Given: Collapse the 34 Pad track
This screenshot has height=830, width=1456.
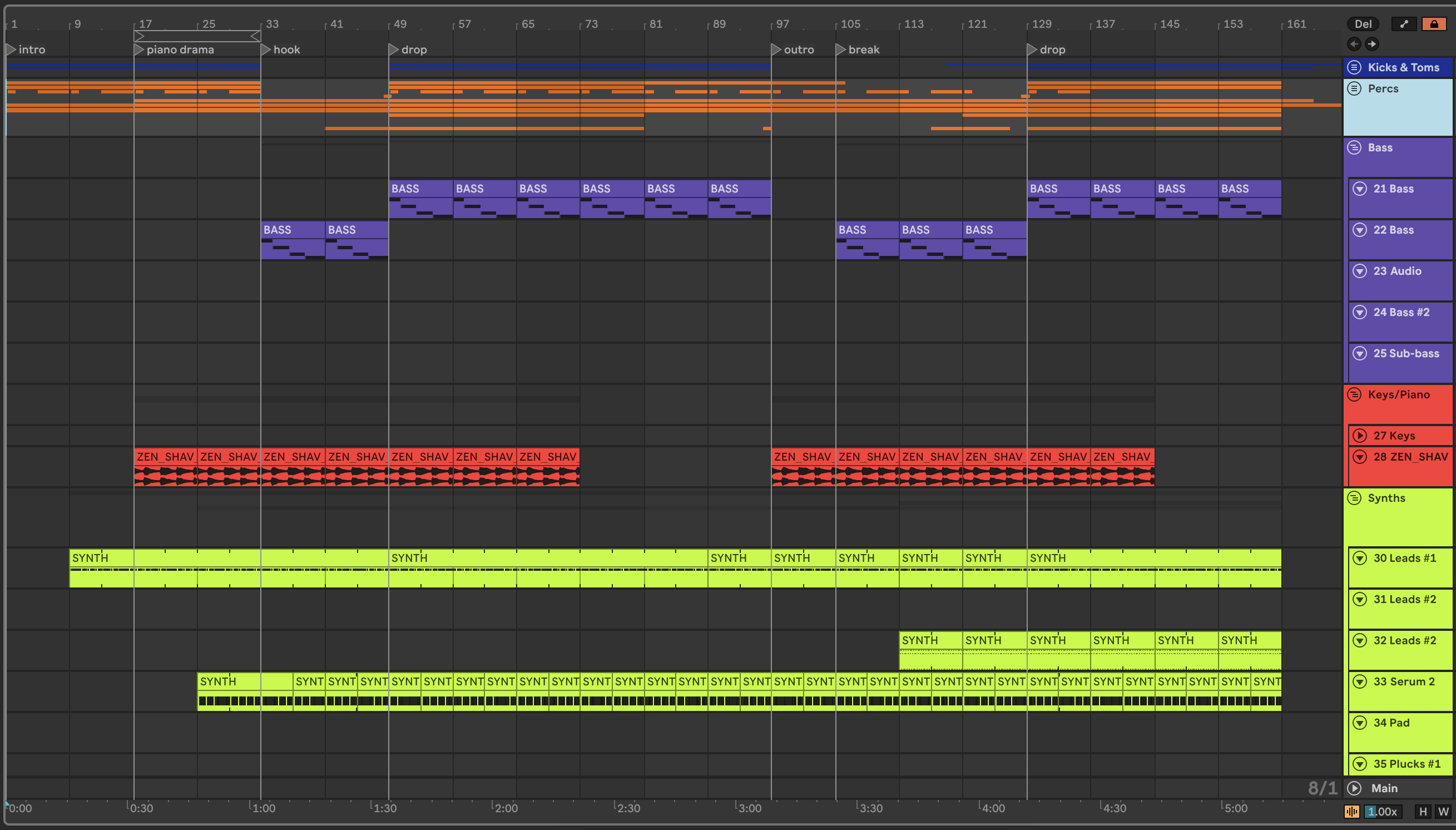Looking at the screenshot, I should 1360,723.
